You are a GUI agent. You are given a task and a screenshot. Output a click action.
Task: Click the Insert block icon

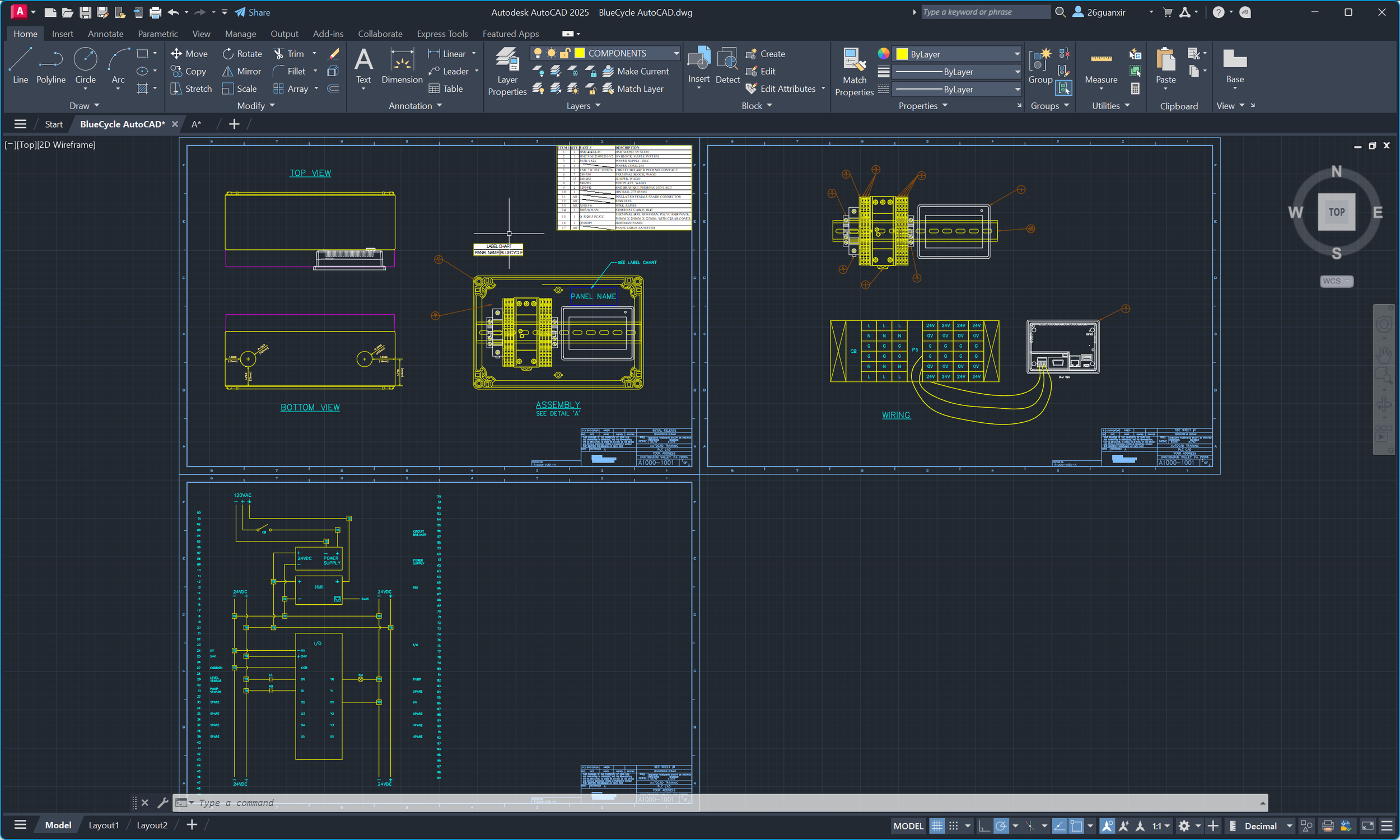click(x=698, y=66)
